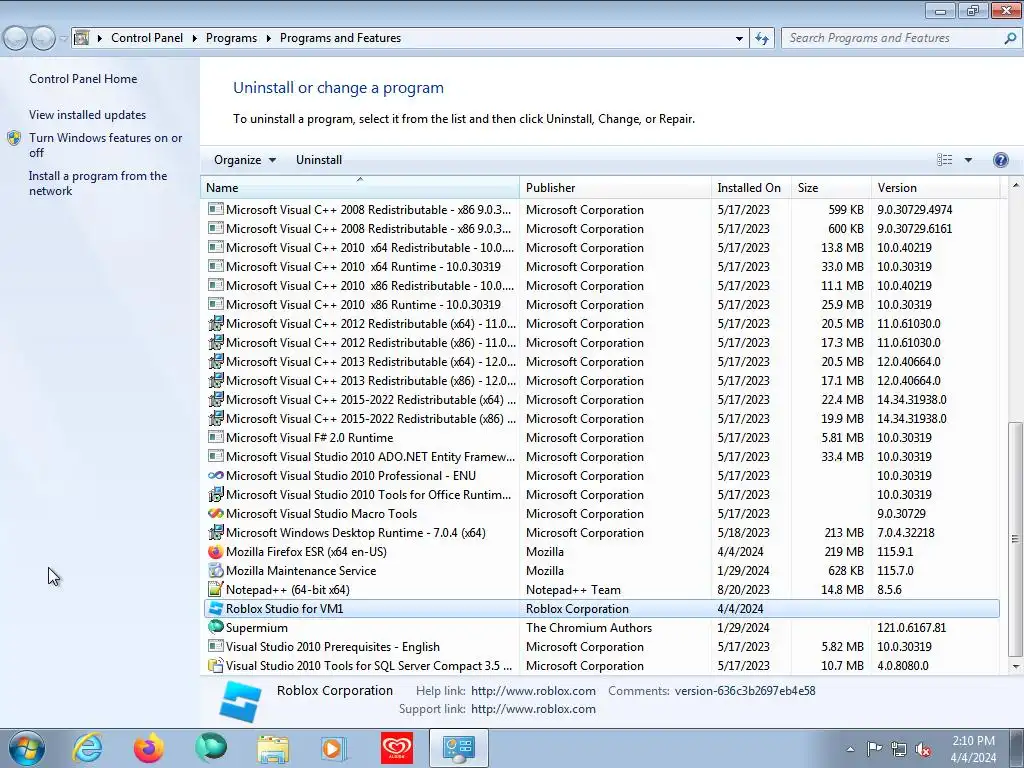1024x768 pixels.
Task: Launch Firefox from the taskbar
Action: pyautogui.click(x=149, y=748)
